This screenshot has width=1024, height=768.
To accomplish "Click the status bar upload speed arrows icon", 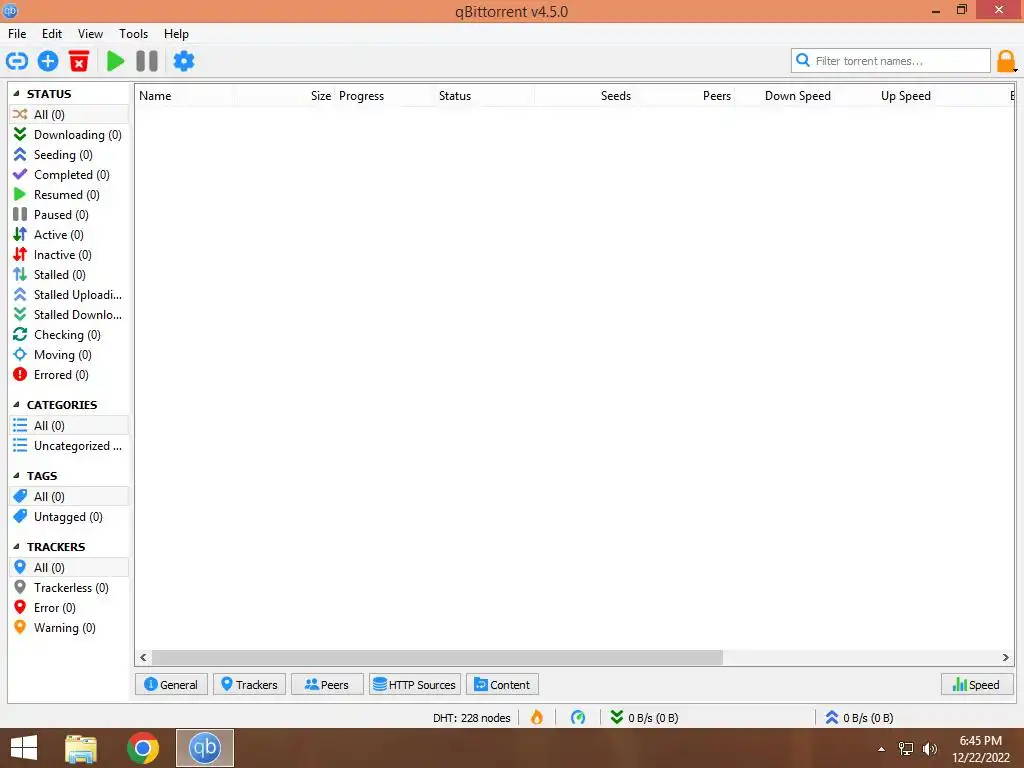I will click(831, 717).
